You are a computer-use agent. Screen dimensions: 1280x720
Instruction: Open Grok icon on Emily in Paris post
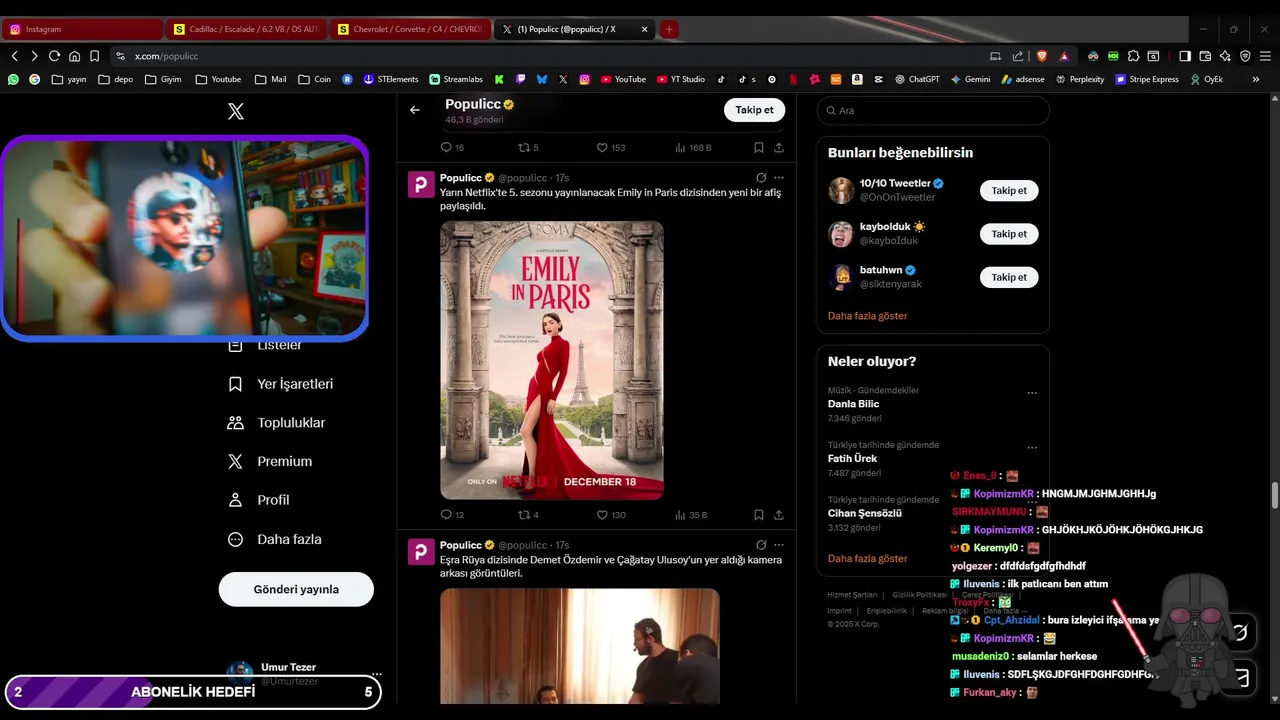(761, 178)
